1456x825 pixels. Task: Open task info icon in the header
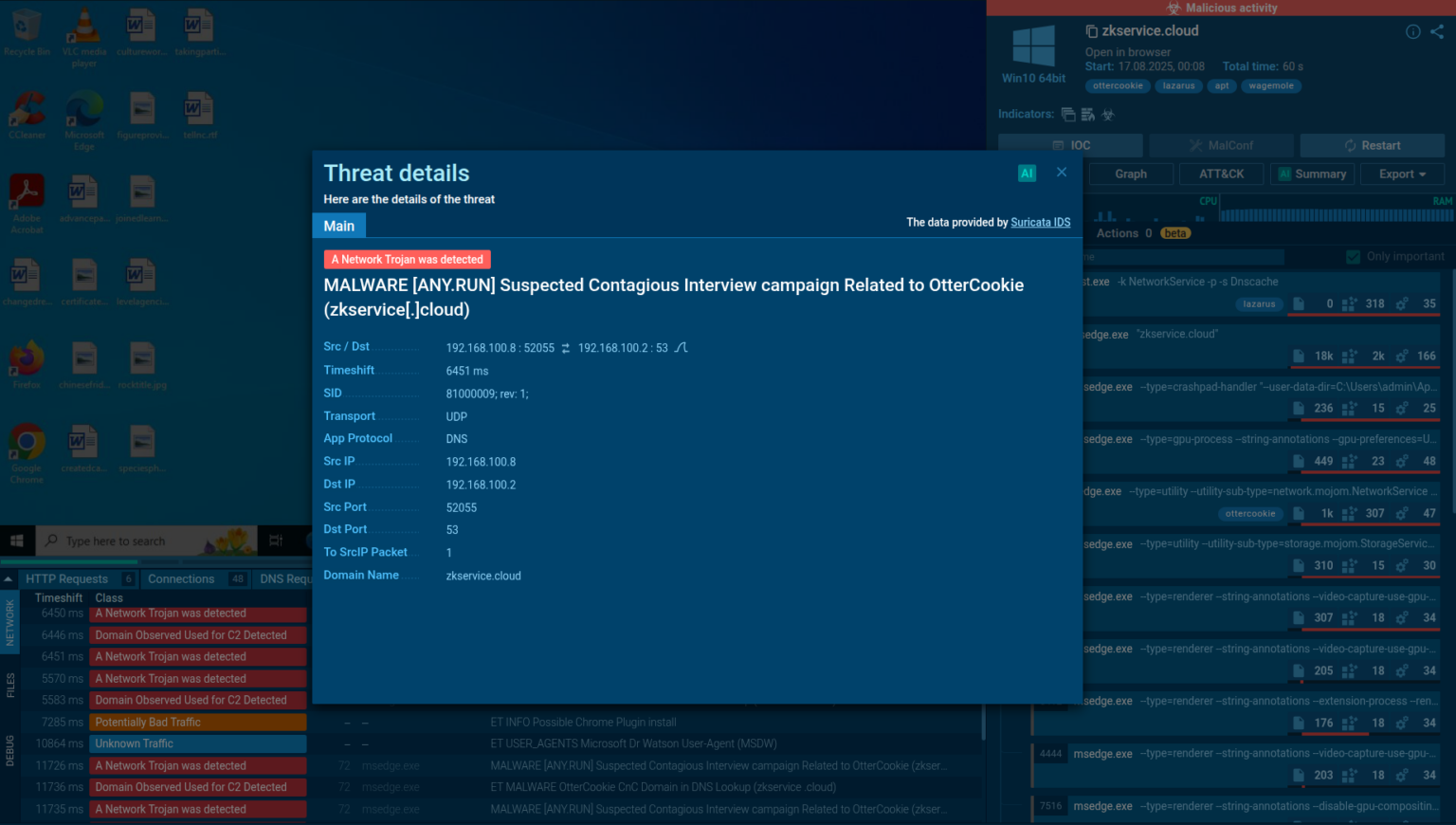click(1412, 31)
